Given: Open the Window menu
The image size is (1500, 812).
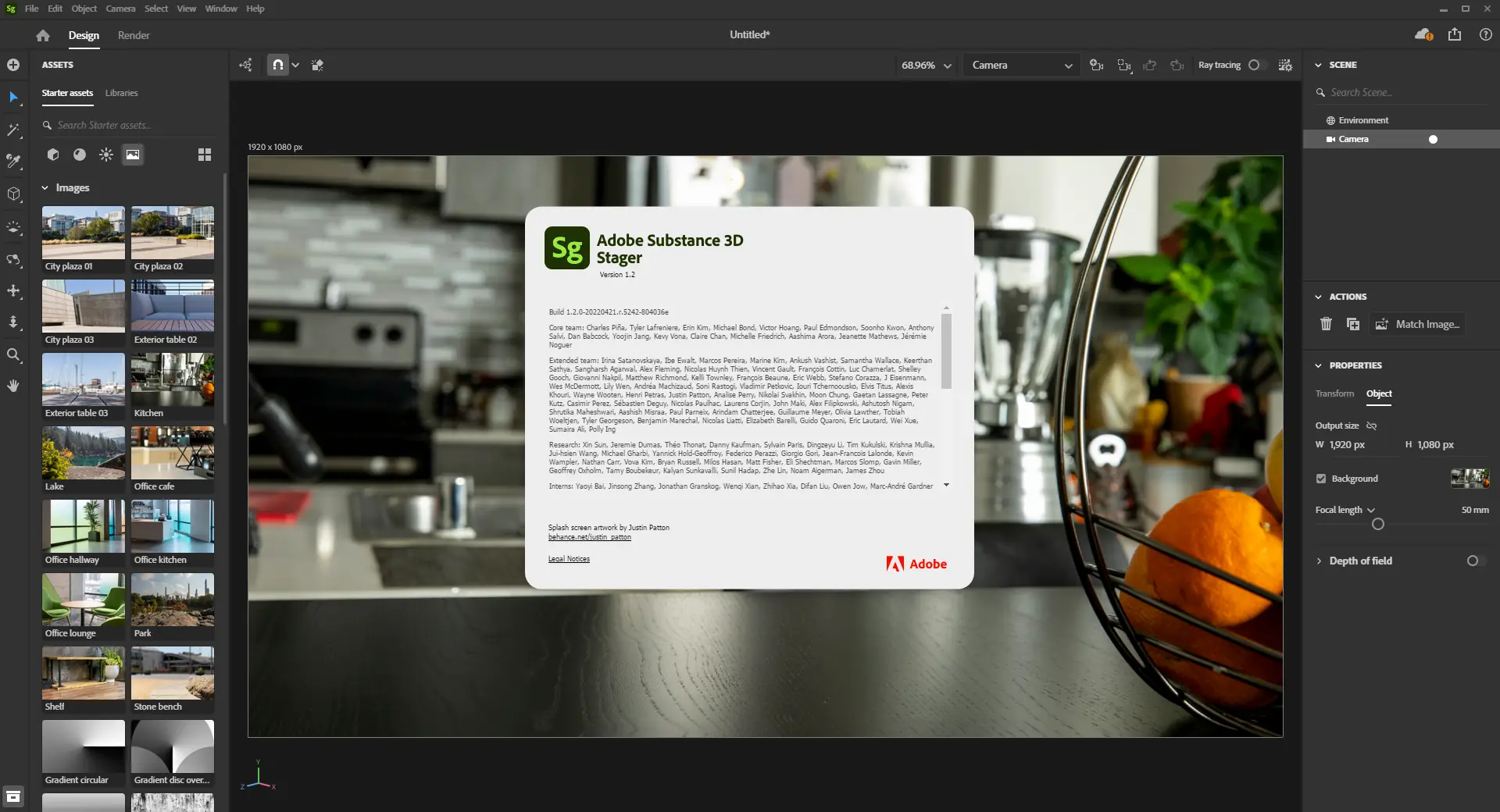Looking at the screenshot, I should (x=221, y=9).
